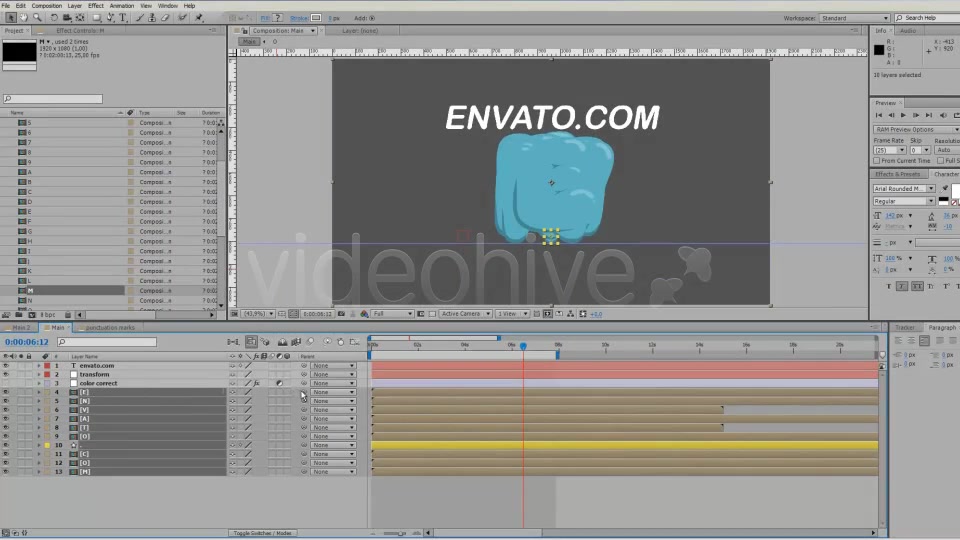Click the First Frame button in Preview panel

tap(879, 115)
